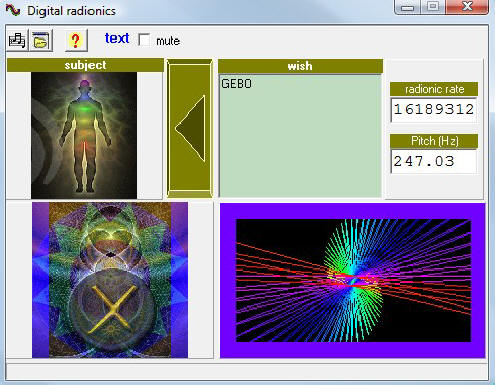Click the Gebo rune mandala image
The height and width of the screenshot is (385, 495).
coord(110,280)
